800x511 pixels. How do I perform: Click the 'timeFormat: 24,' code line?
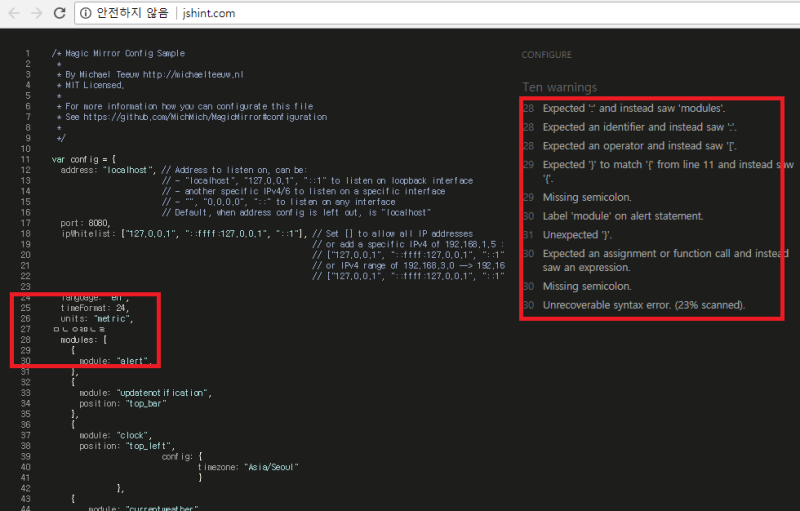(x=95, y=308)
